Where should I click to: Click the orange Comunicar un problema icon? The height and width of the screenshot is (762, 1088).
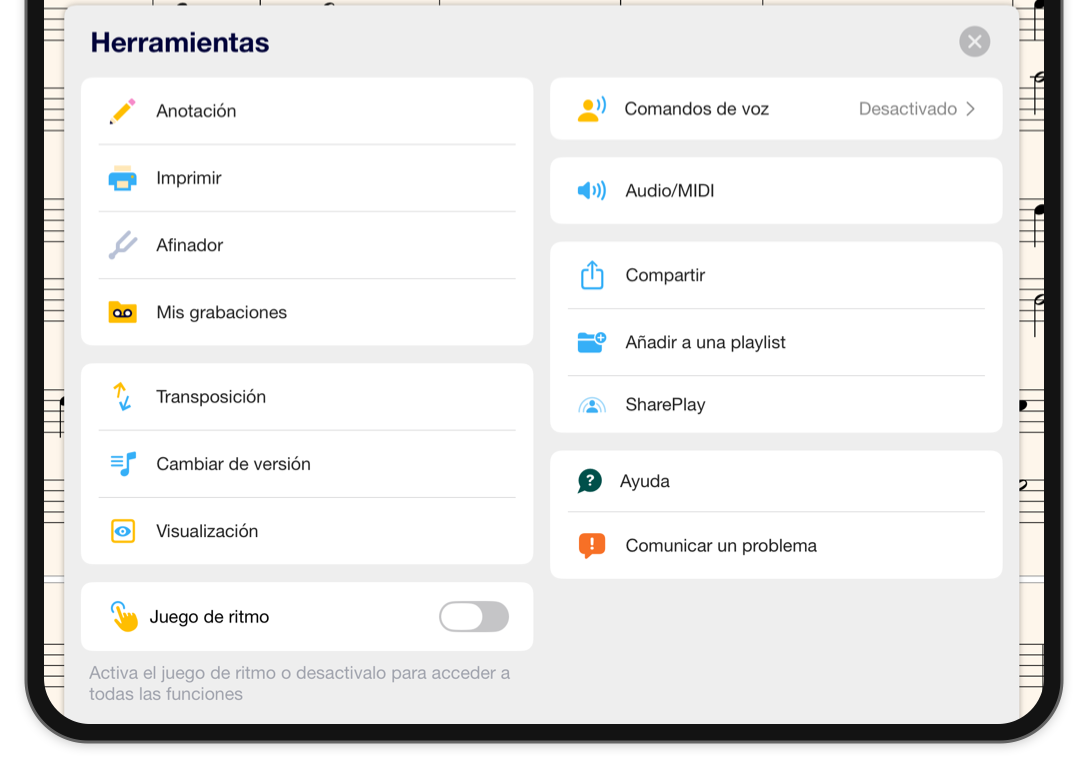coord(592,545)
